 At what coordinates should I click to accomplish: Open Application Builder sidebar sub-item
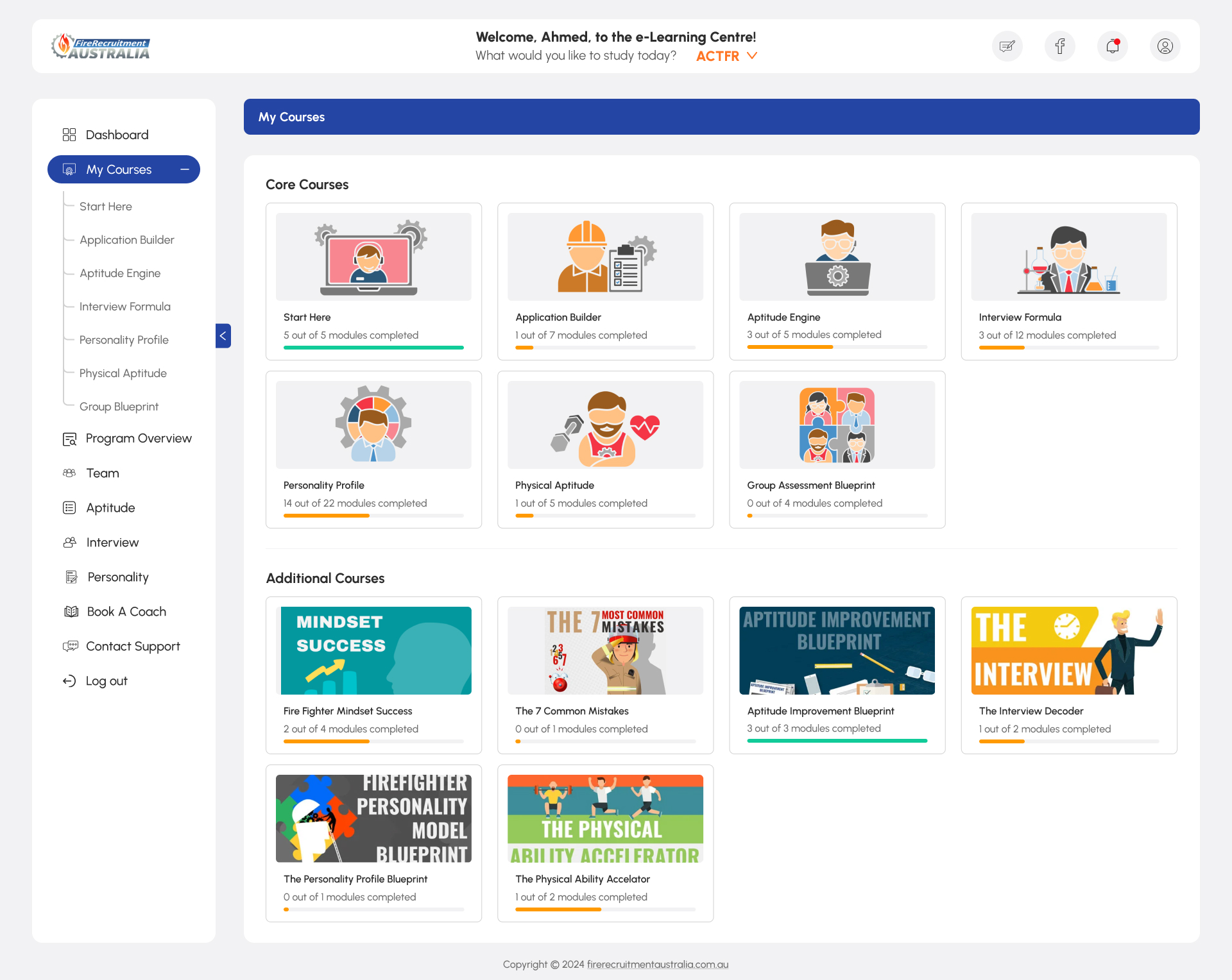(127, 240)
